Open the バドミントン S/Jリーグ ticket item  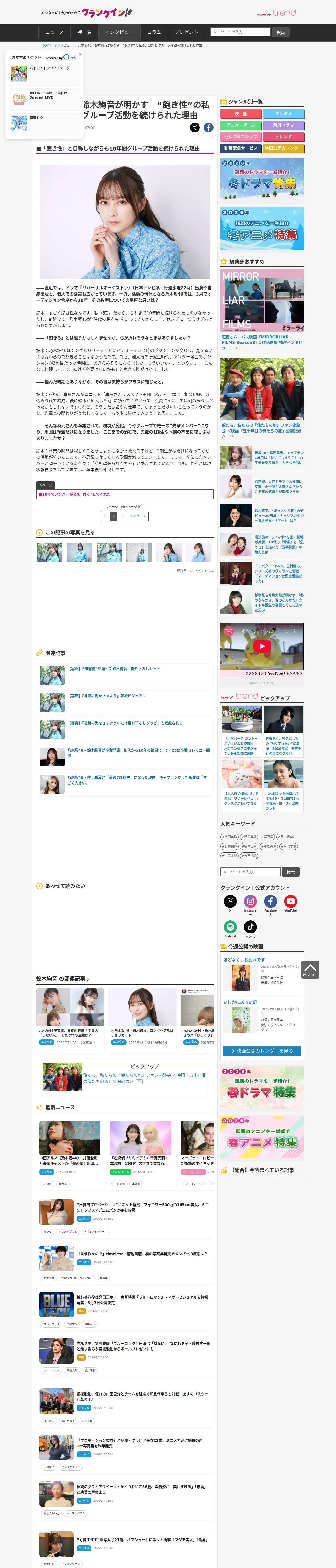pos(44,74)
